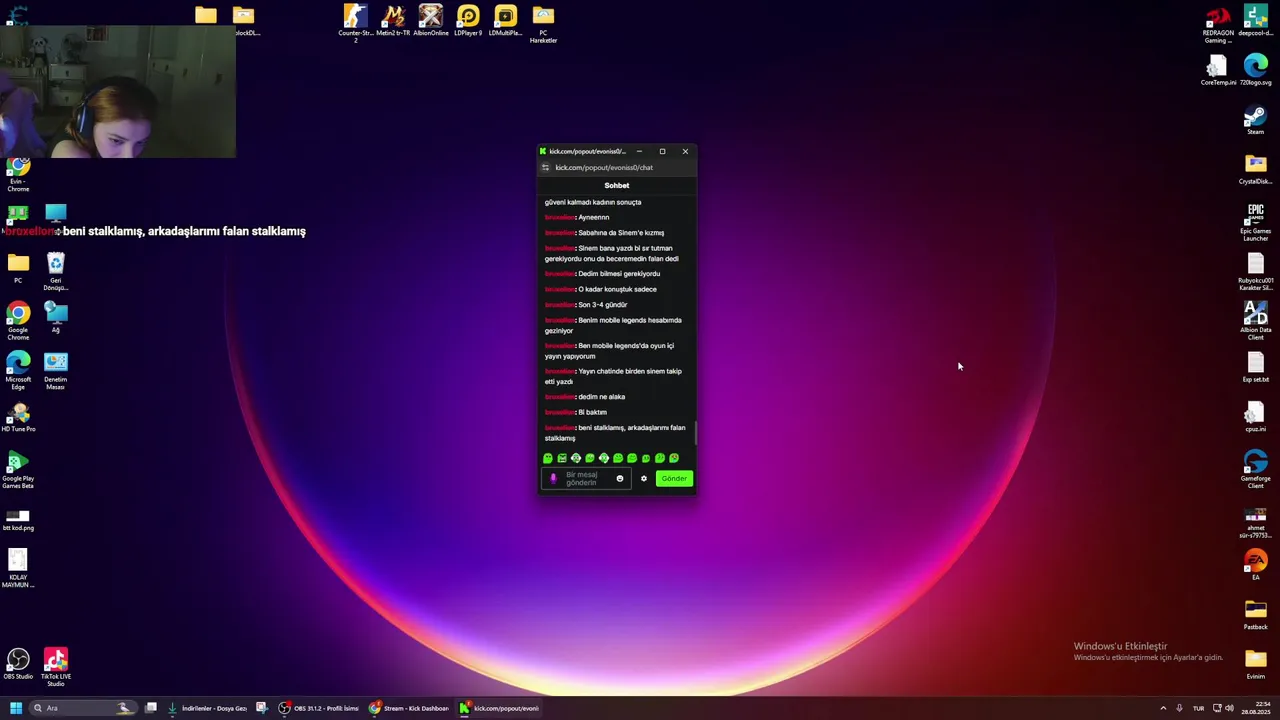1280x720 pixels.
Task: Open TikTok LIVE Studio icon
Action: tap(56, 667)
